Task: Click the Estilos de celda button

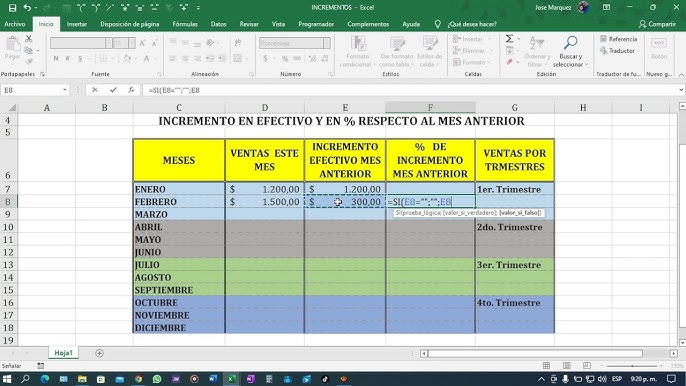Action: click(x=429, y=52)
